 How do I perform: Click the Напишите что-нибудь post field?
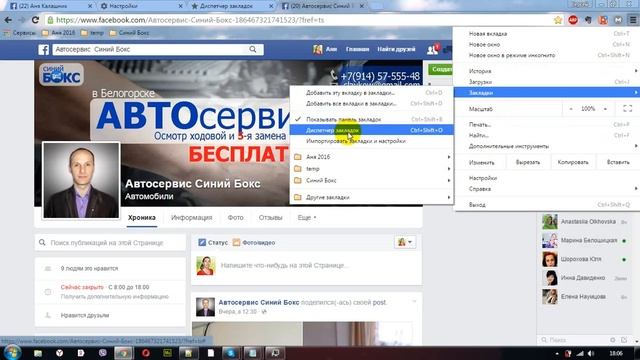pyautogui.click(x=284, y=265)
